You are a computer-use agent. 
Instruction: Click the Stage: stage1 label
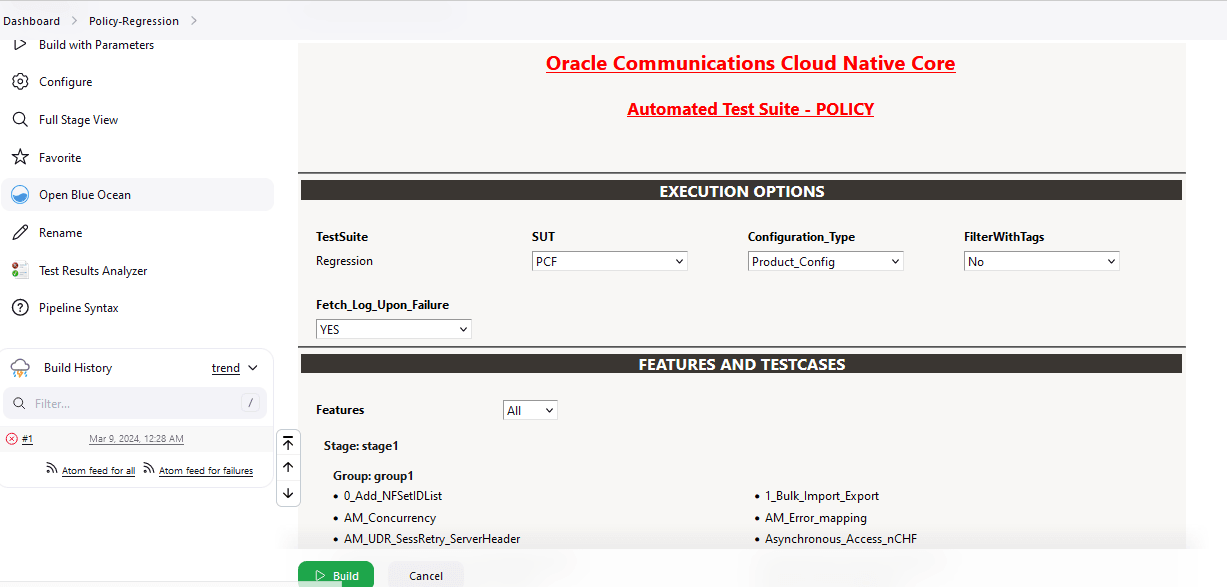tap(361, 446)
